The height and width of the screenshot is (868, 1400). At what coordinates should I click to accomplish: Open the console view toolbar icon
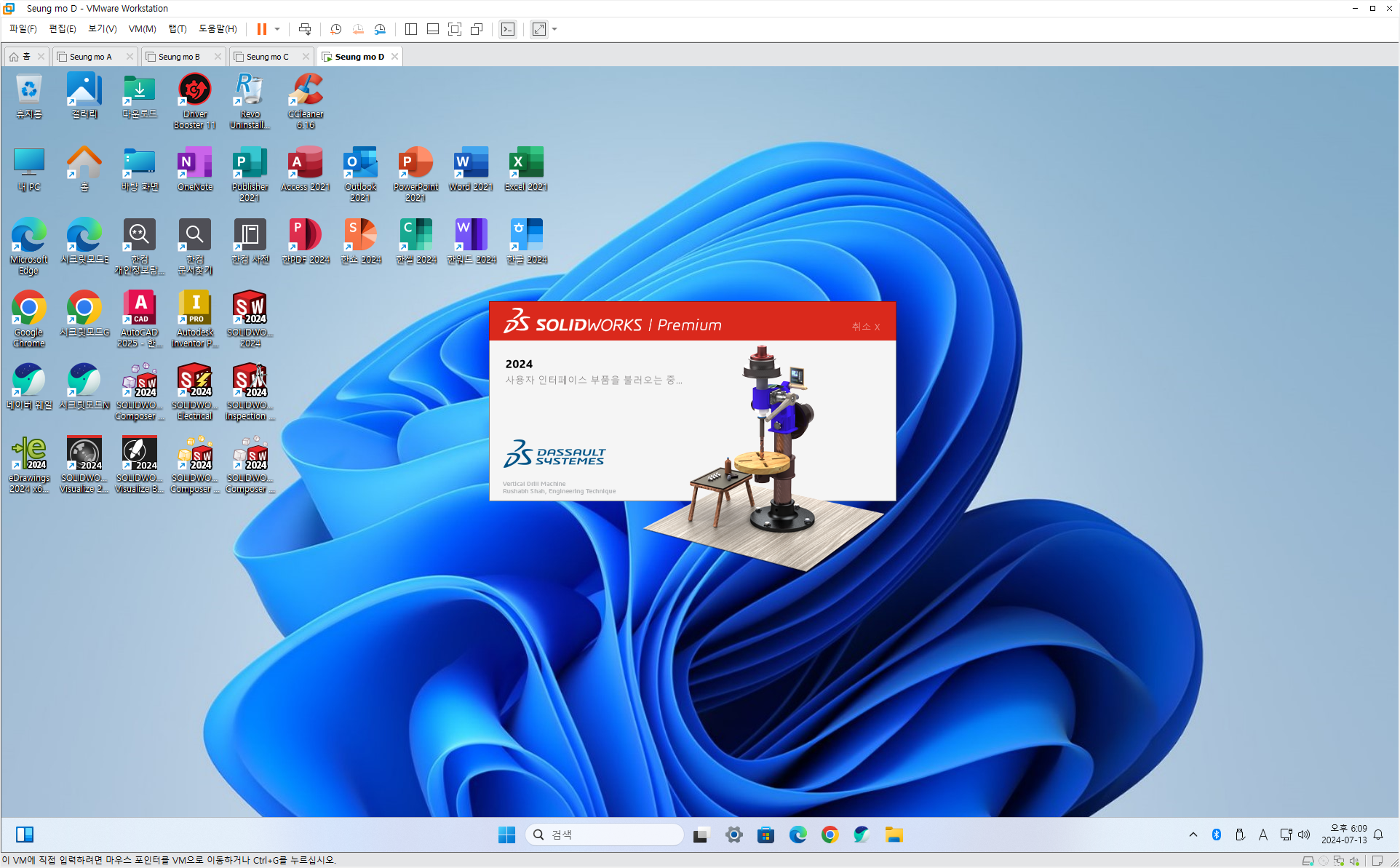point(508,29)
